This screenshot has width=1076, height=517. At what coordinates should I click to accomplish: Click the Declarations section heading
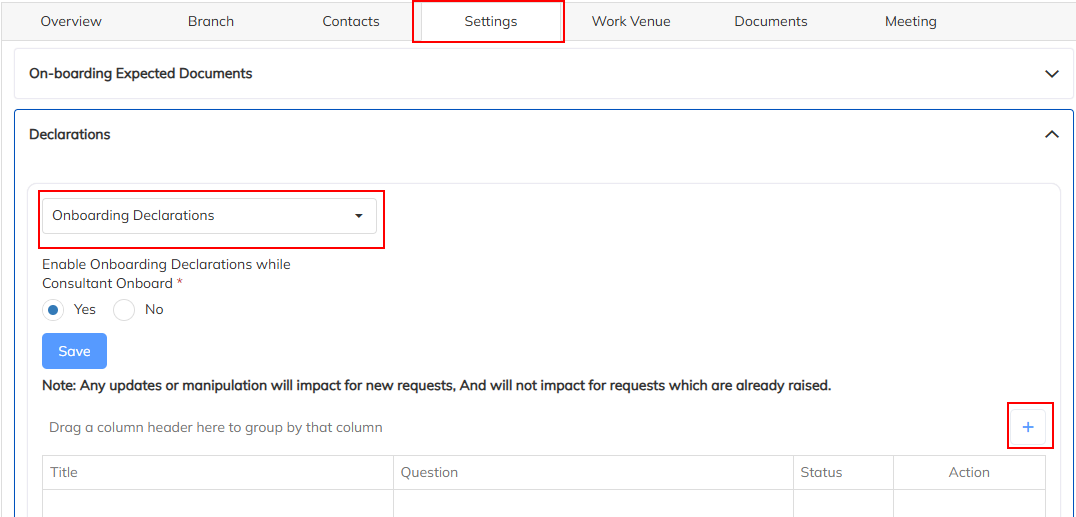tap(70, 134)
